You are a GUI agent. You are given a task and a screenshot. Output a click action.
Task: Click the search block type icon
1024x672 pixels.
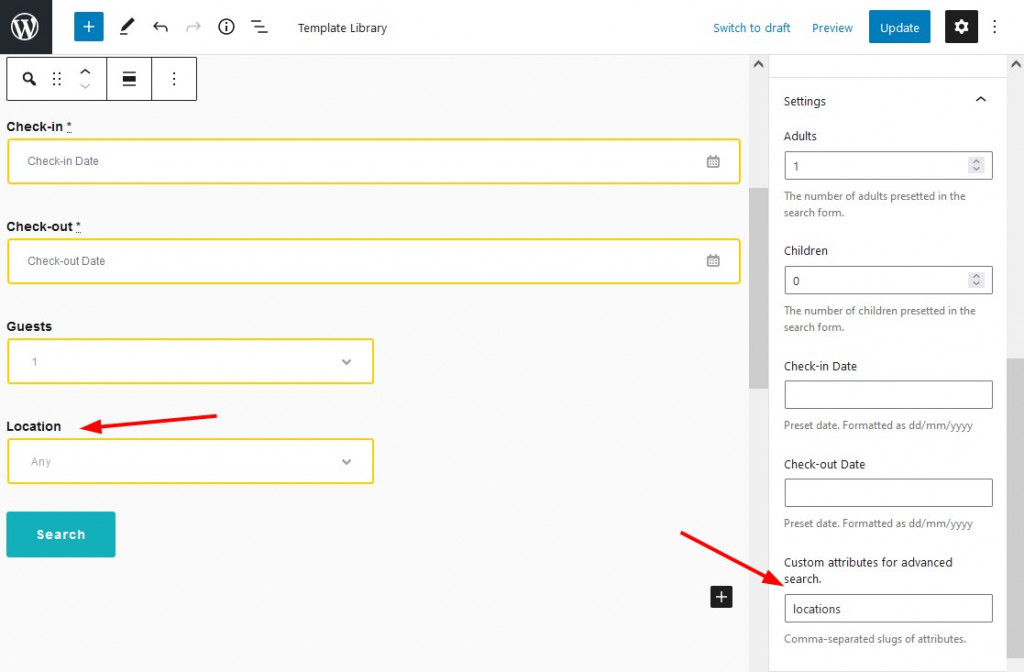point(29,79)
